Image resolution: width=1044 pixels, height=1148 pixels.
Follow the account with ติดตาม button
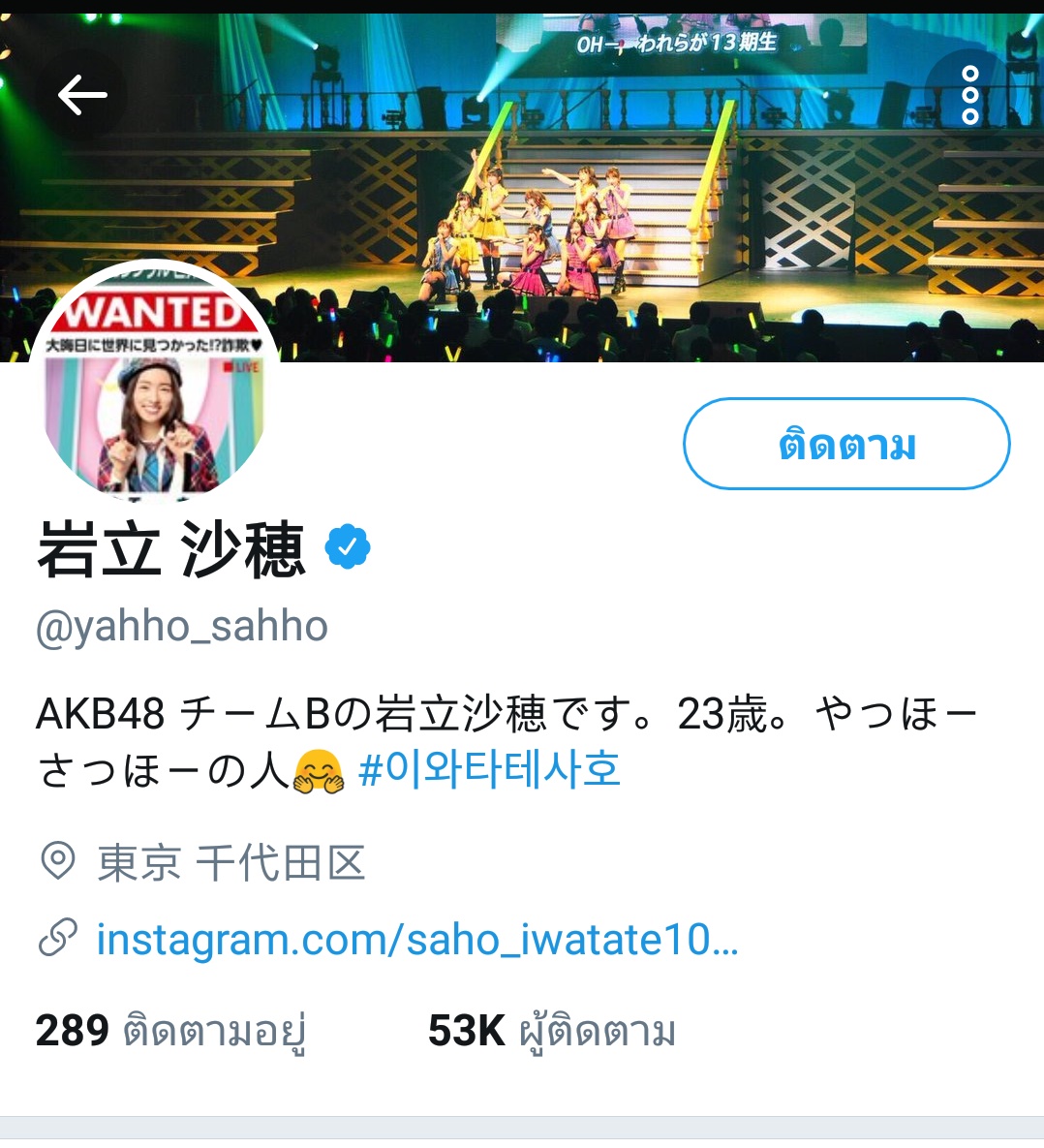coord(846,444)
